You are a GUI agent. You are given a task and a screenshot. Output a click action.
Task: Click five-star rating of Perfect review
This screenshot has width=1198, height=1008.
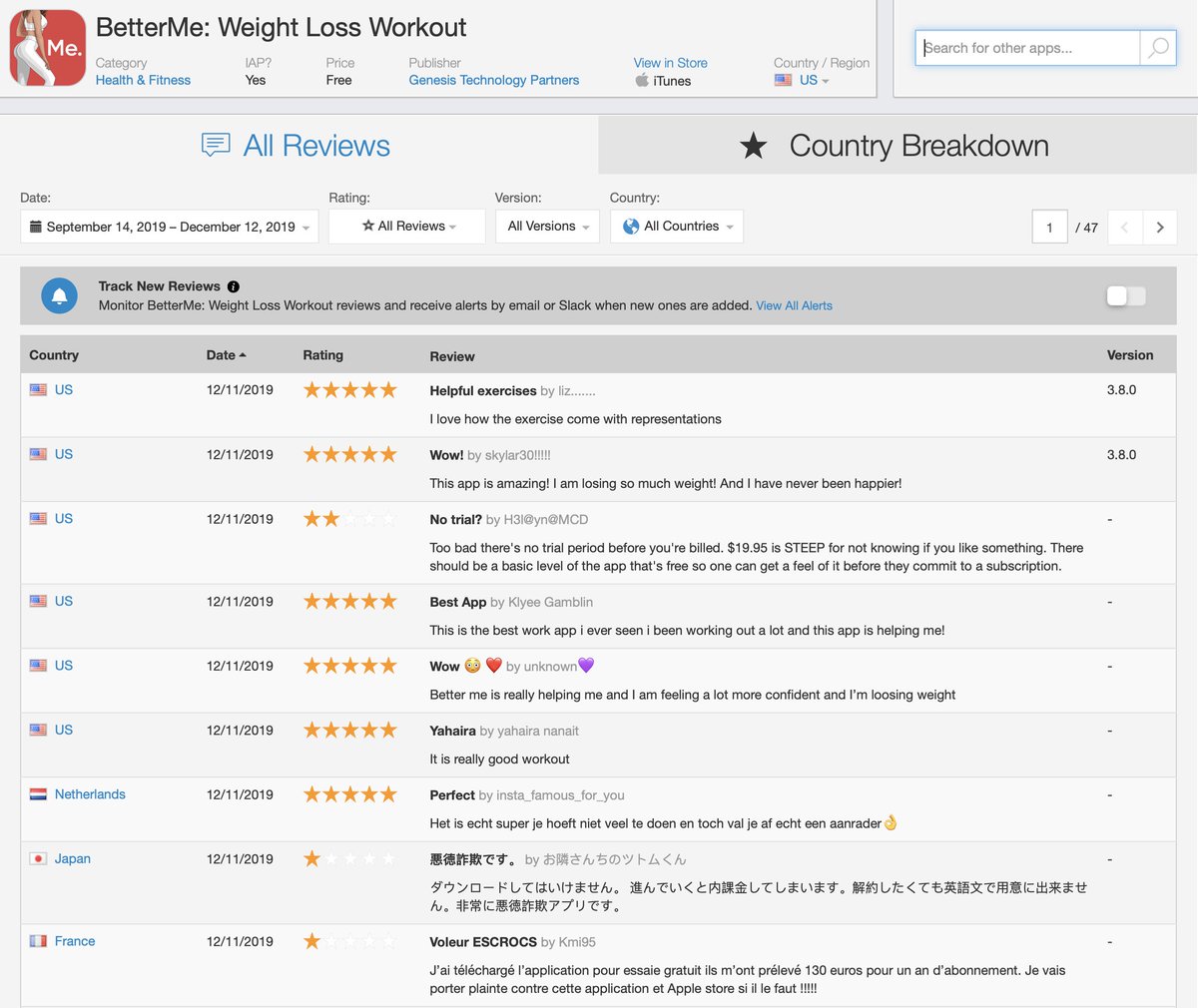click(x=349, y=794)
